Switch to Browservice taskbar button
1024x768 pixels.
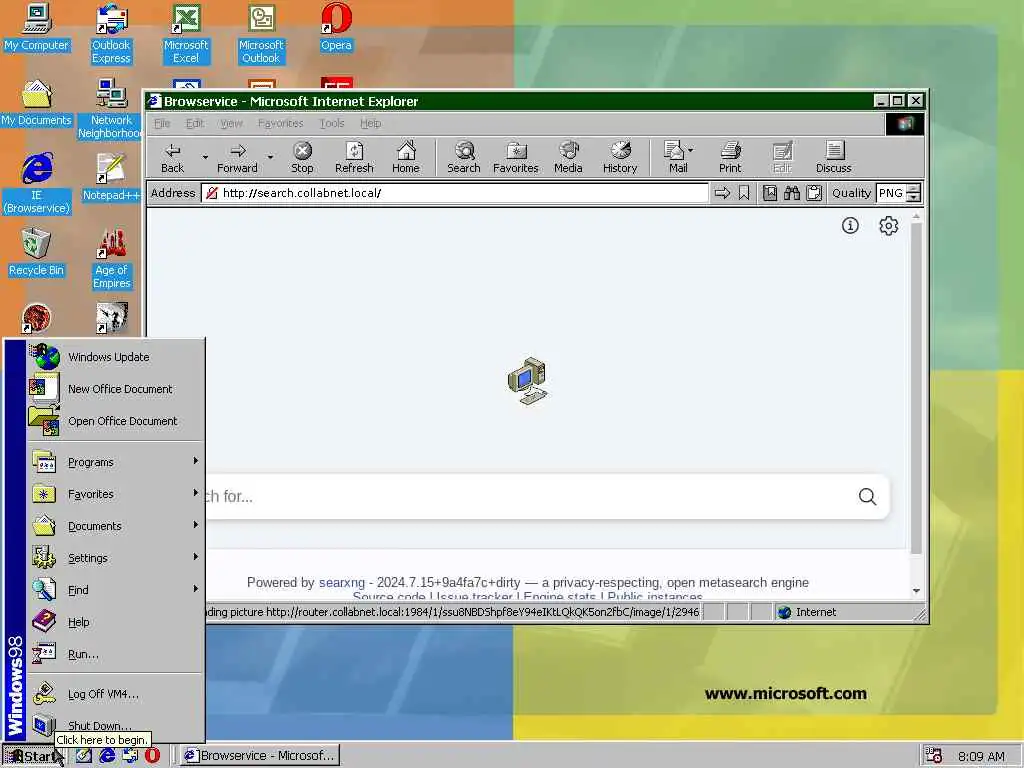point(260,756)
